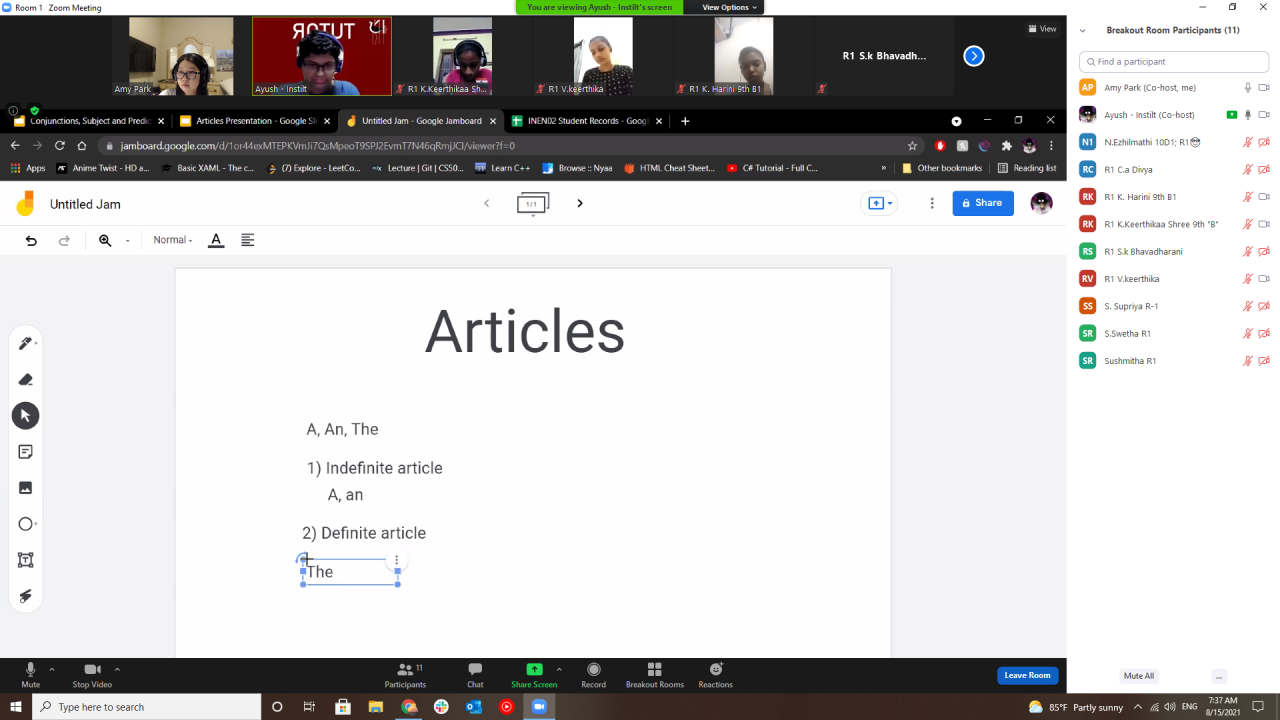Image resolution: width=1280 pixels, height=720 pixels.
Task: Open the text box three-dot options
Action: (396, 560)
